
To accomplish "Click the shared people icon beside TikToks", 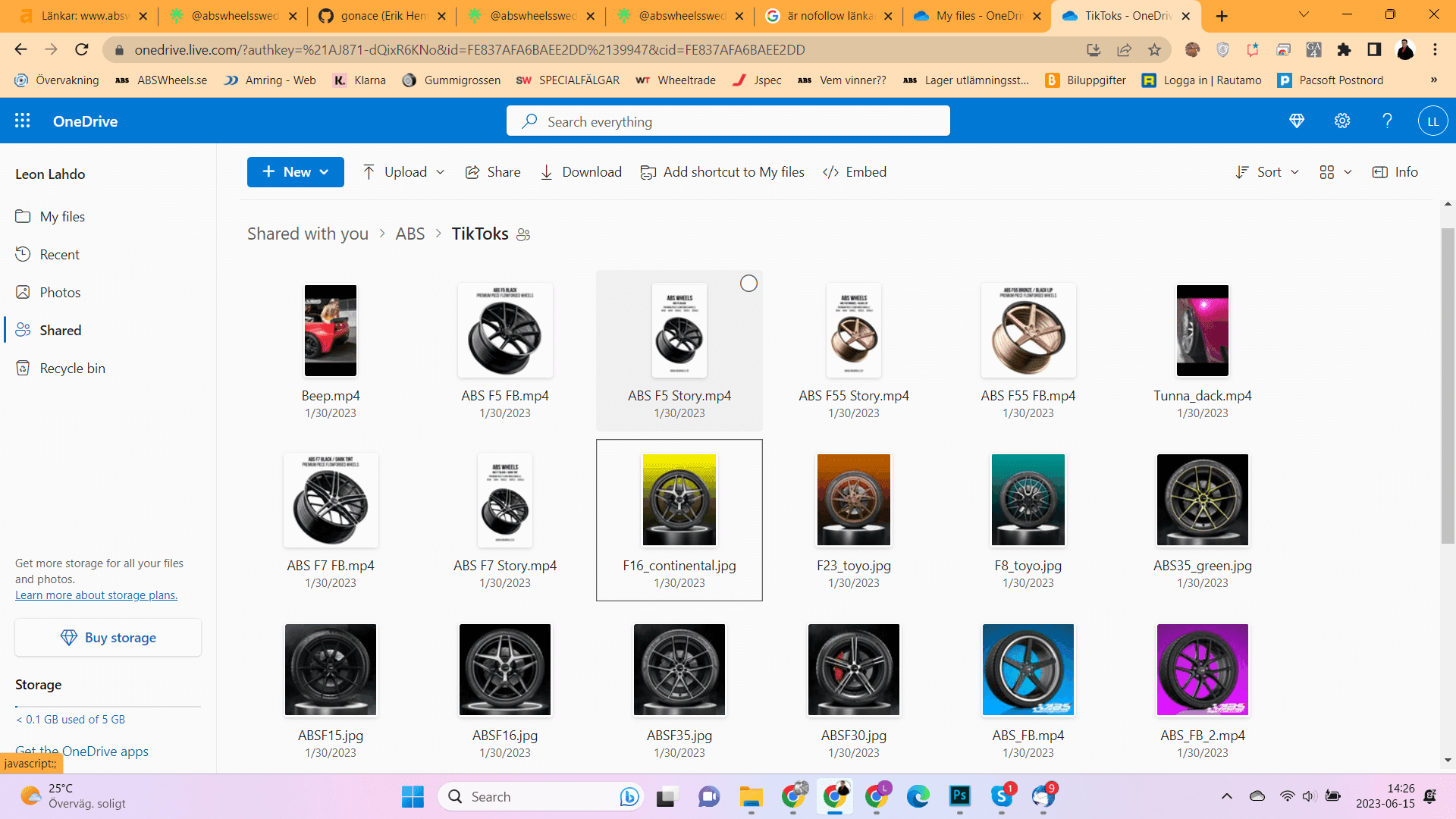I will tap(523, 235).
